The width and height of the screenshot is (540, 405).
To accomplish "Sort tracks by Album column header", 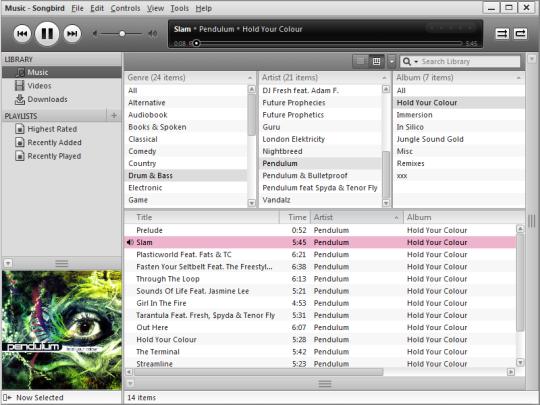I will coord(464,218).
